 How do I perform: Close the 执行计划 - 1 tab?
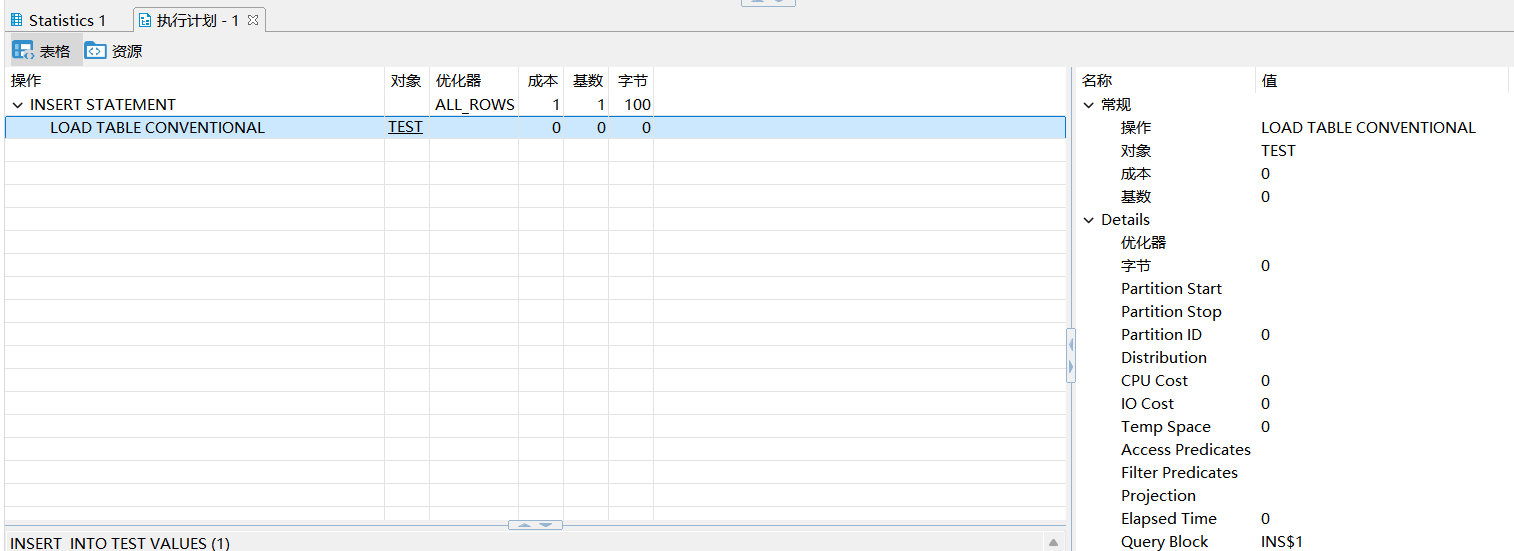click(253, 20)
